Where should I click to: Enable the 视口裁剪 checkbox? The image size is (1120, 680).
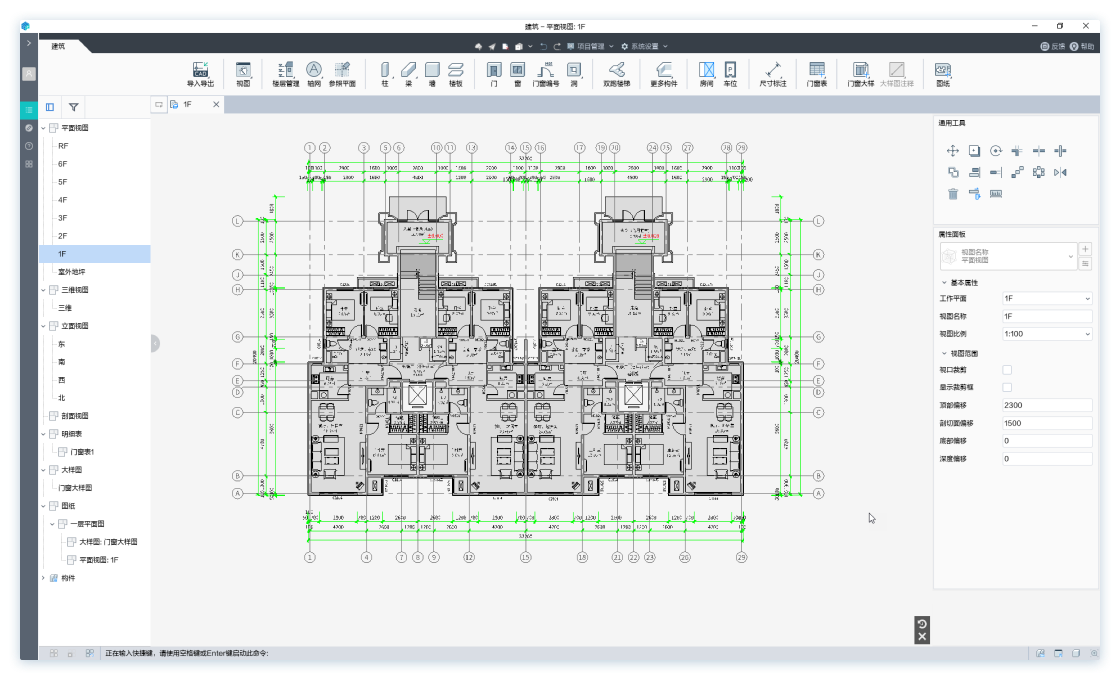(x=1007, y=370)
